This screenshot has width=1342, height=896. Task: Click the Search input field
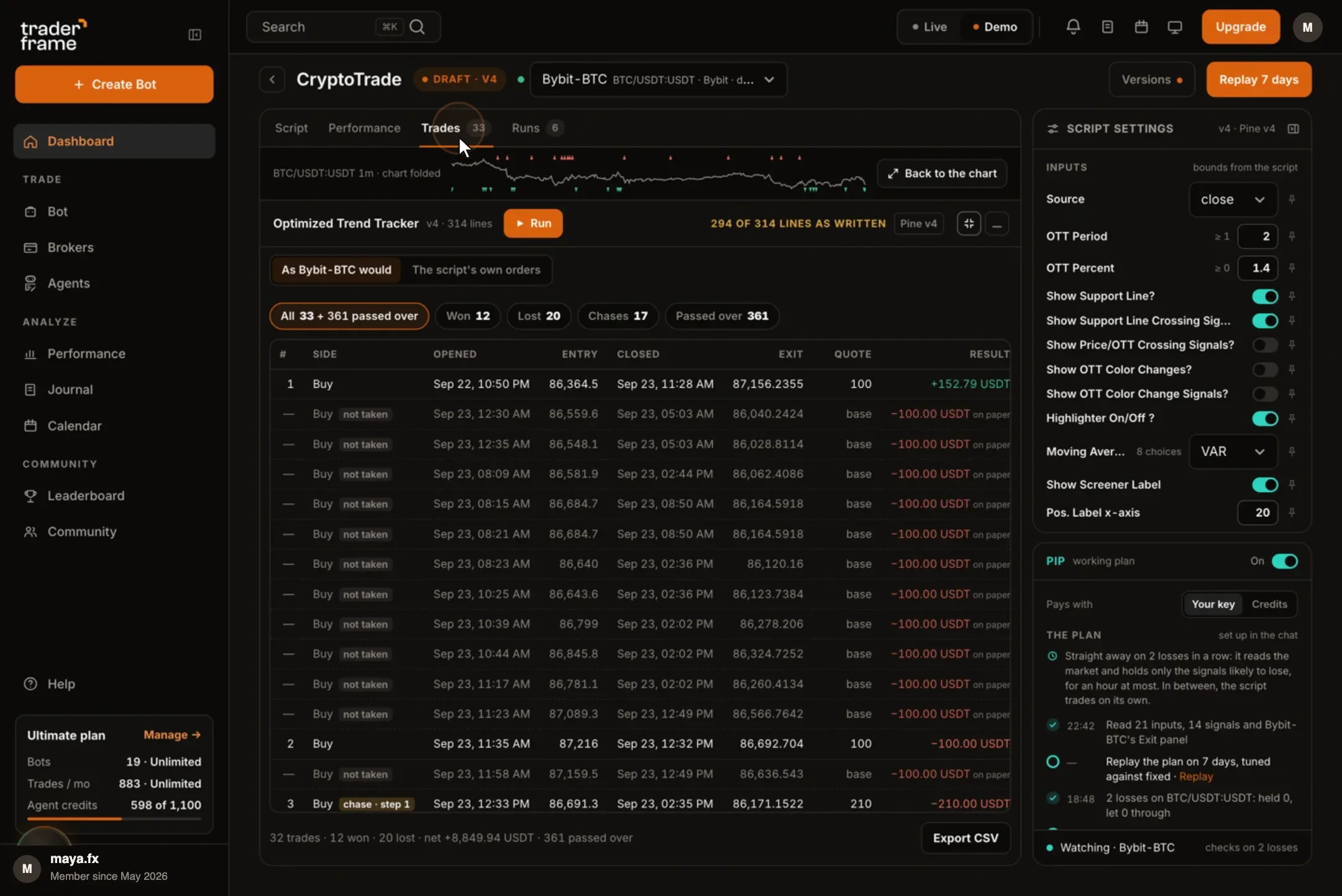[x=344, y=27]
